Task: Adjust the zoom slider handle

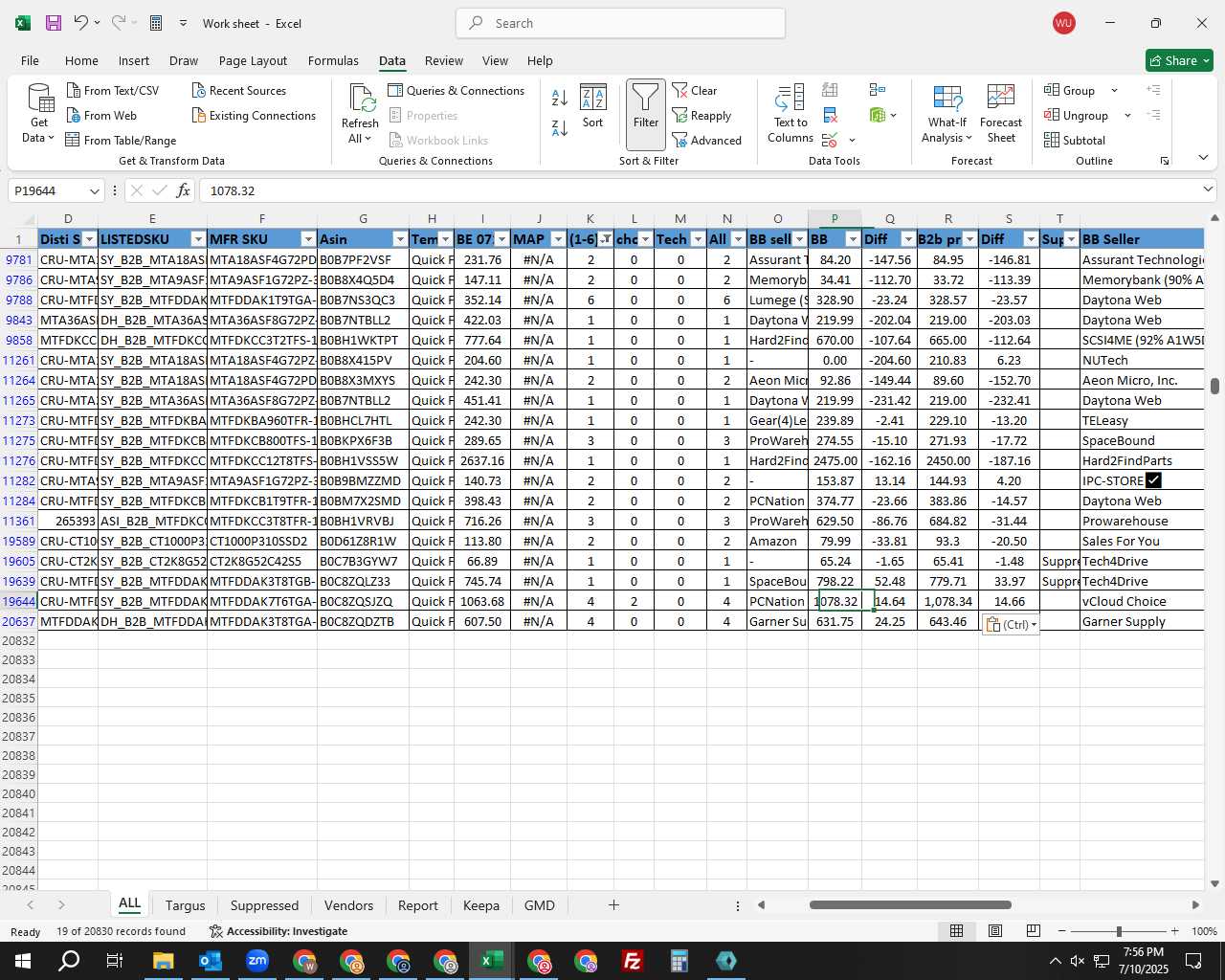Action: (x=1118, y=931)
